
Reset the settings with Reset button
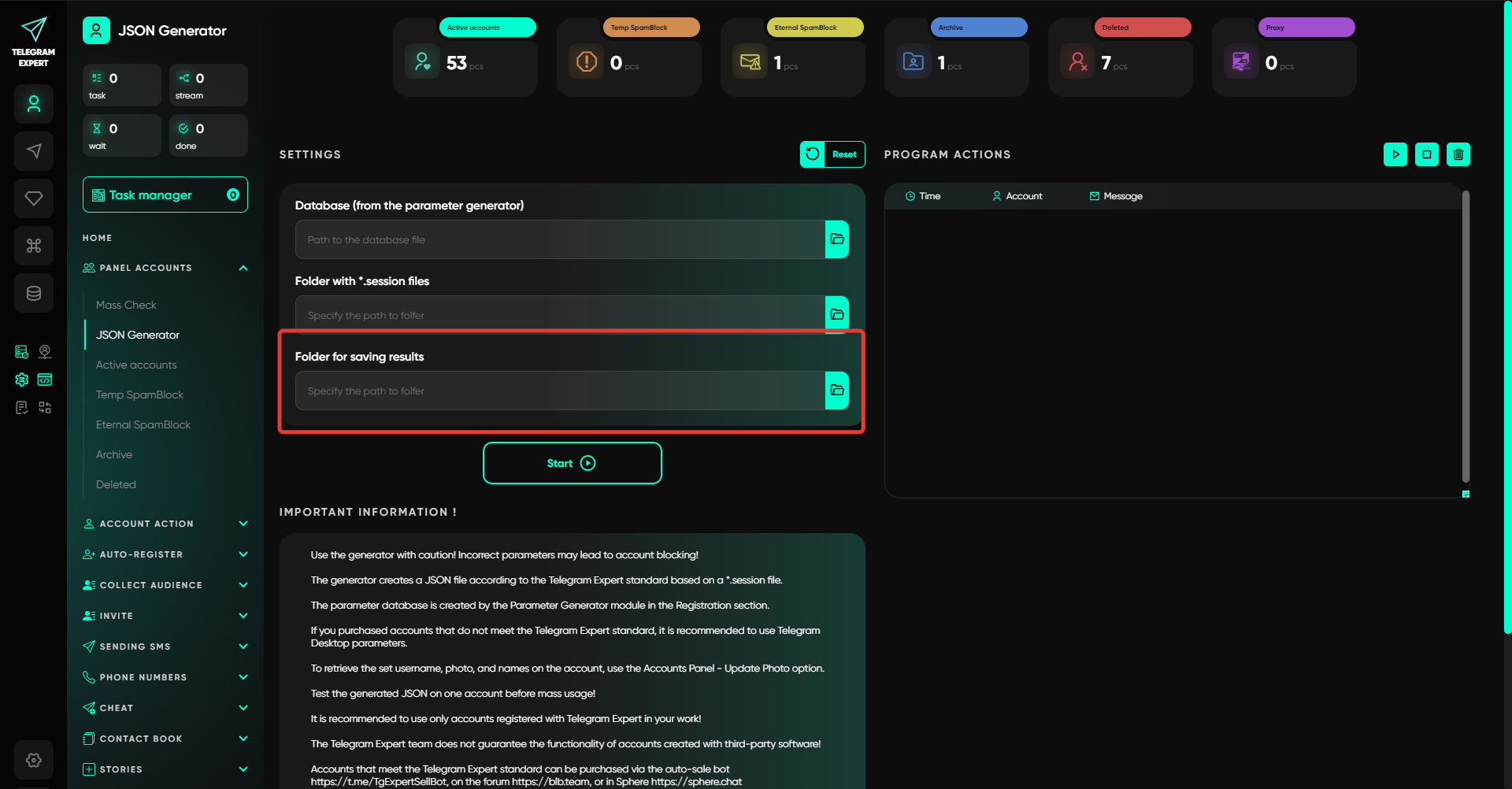tap(832, 154)
